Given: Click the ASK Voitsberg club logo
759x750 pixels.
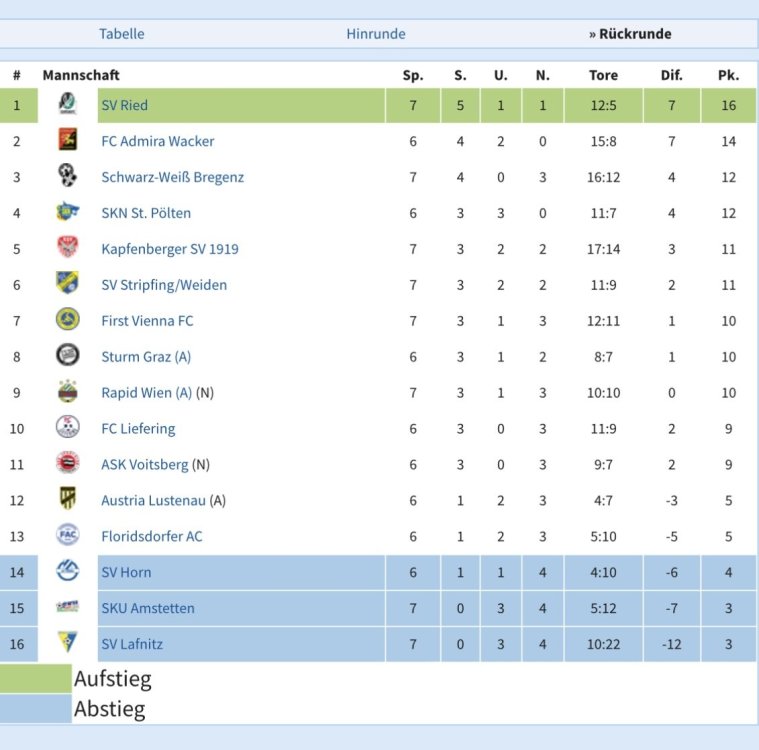Looking at the screenshot, I should pos(67,464).
